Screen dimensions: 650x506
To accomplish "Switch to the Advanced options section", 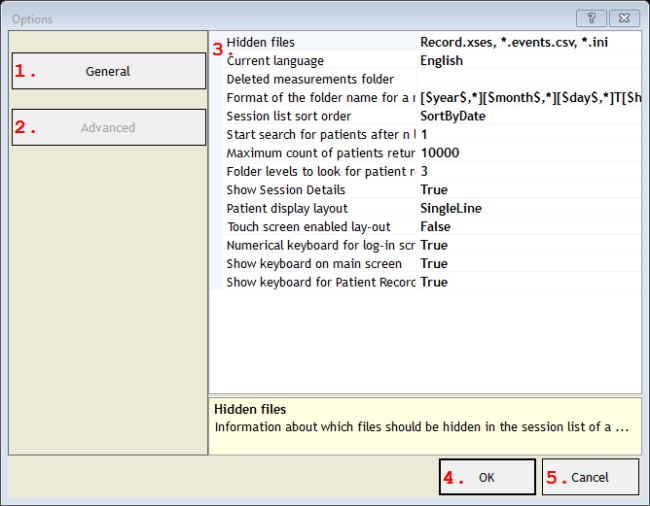I will 108,127.
